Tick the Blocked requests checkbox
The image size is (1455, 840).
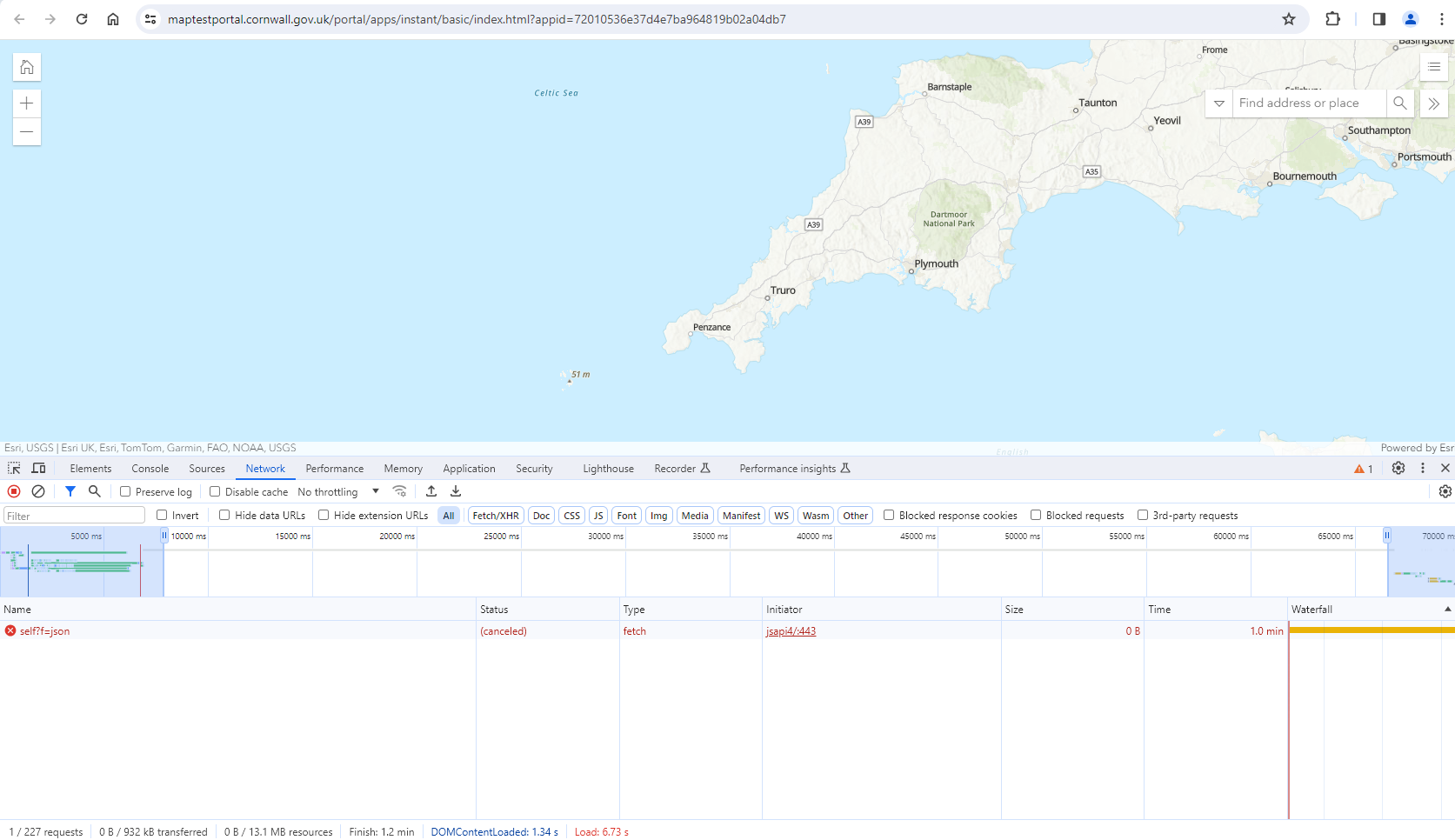pyautogui.click(x=1036, y=515)
